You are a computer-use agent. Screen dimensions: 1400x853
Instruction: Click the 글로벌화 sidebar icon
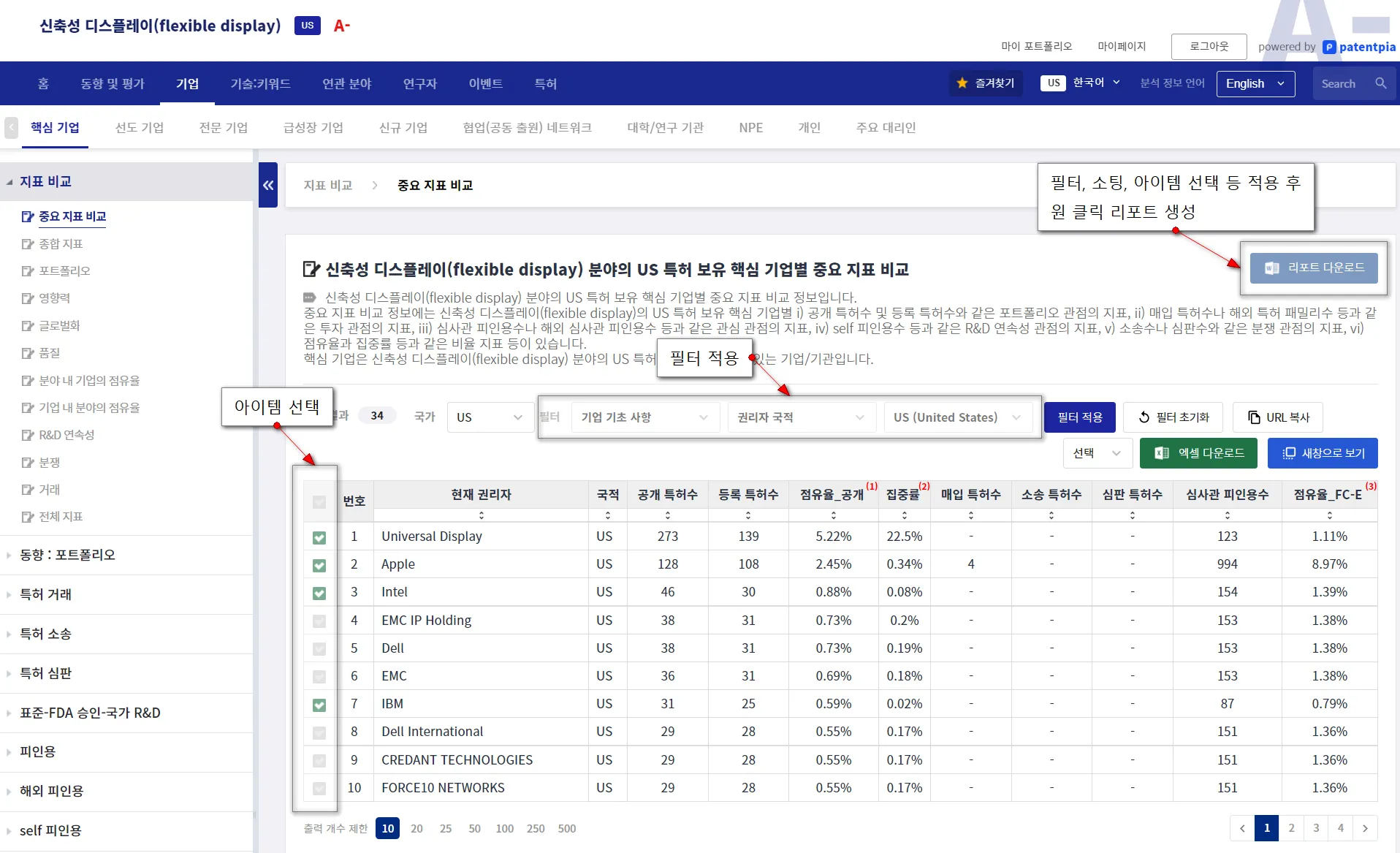28,326
